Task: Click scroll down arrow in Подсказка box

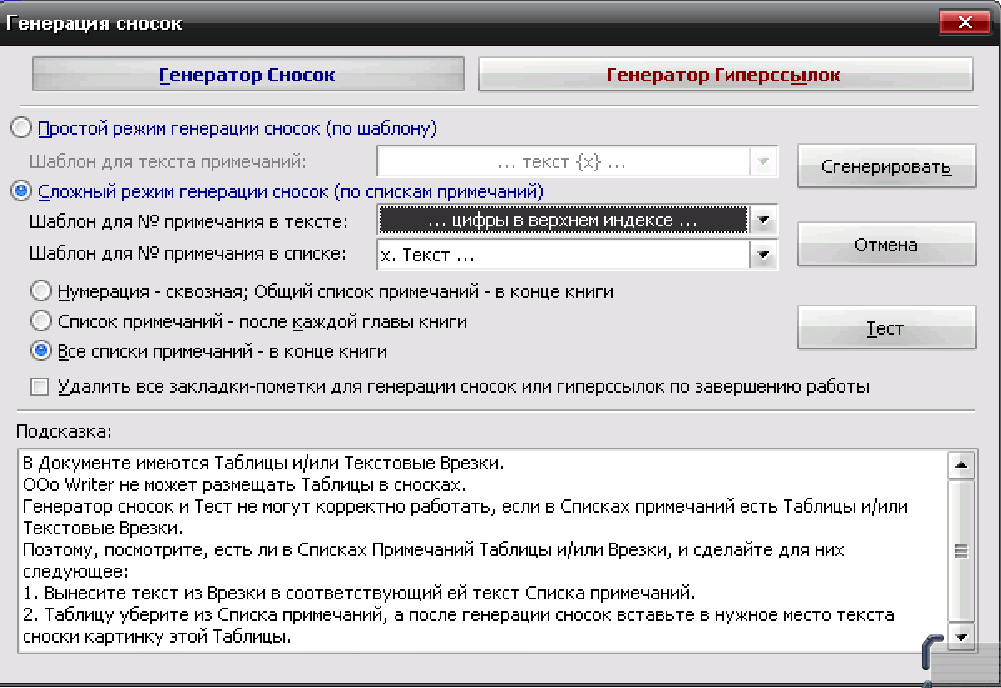Action: (x=960, y=637)
